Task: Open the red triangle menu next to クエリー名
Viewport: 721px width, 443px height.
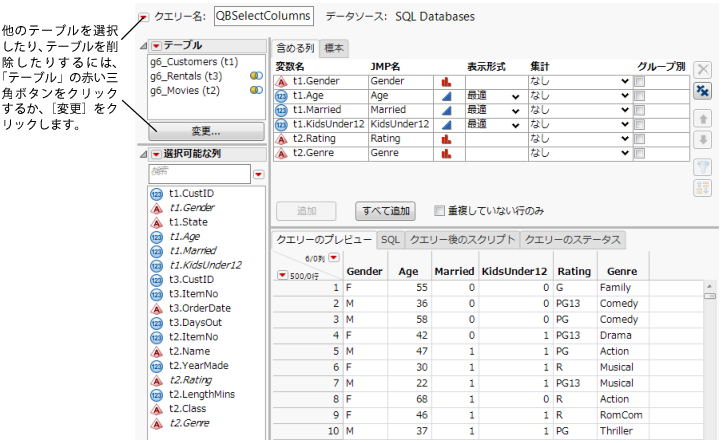Action: pyautogui.click(x=144, y=17)
